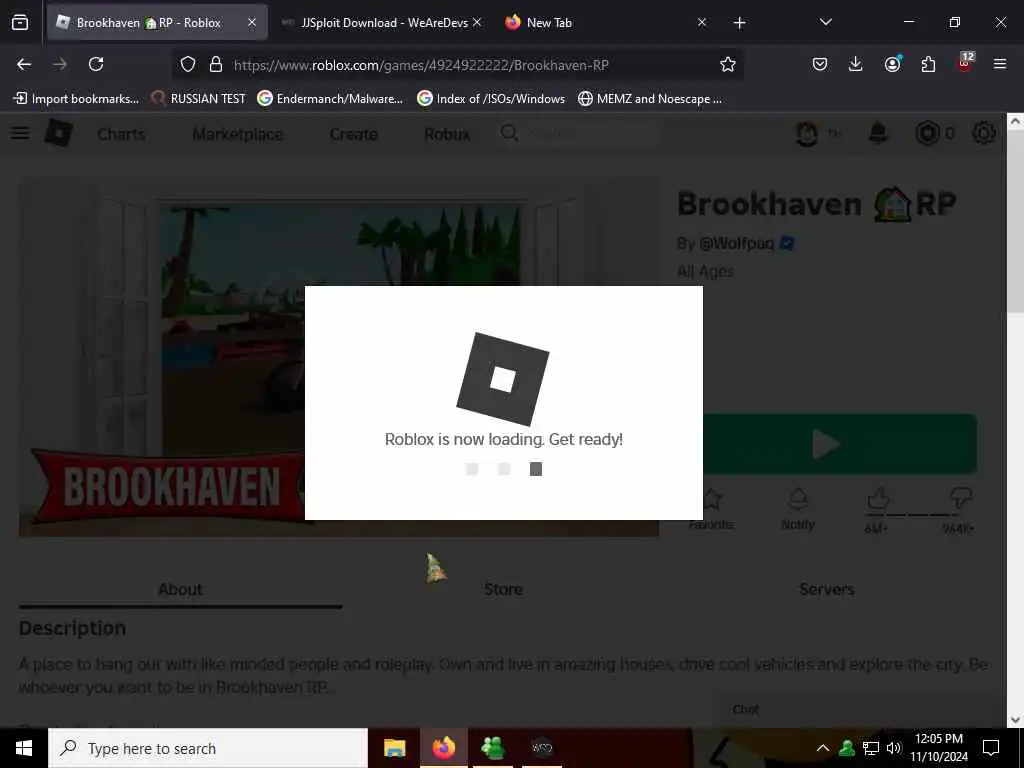Image resolution: width=1024 pixels, height=768 pixels.
Task: Click Windows taskbar search box
Action: 208,748
